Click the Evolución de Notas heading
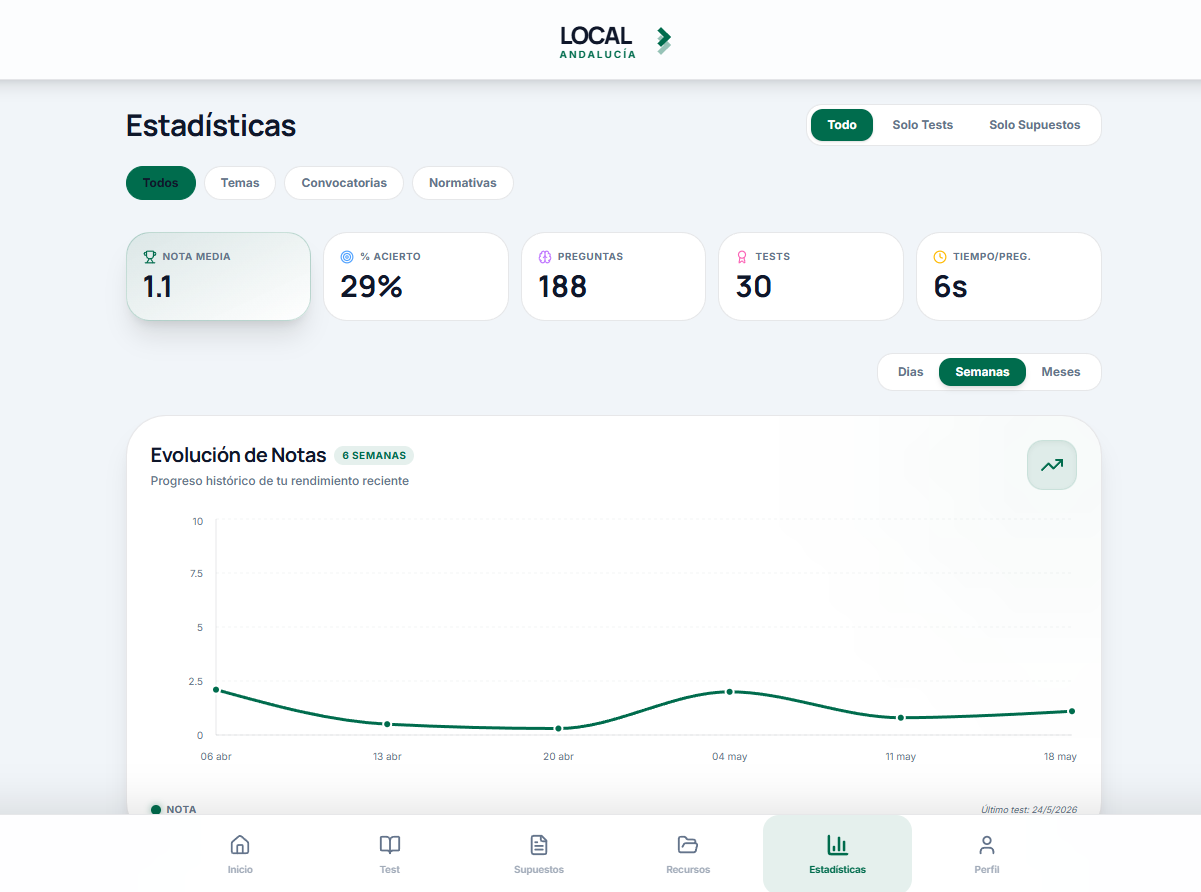This screenshot has width=1201, height=892. tap(238, 455)
